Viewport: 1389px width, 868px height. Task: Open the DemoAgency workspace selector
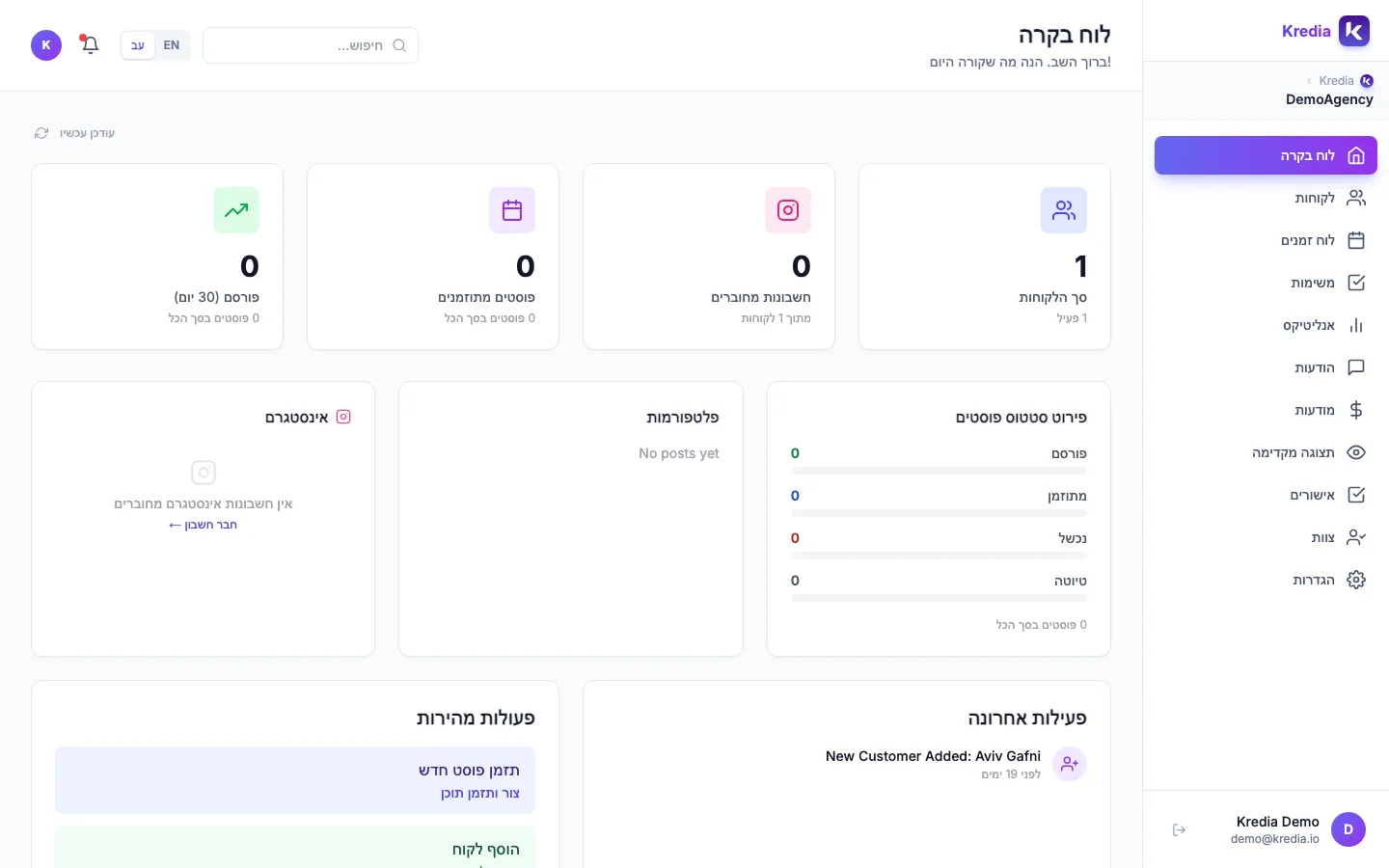pos(1329,99)
